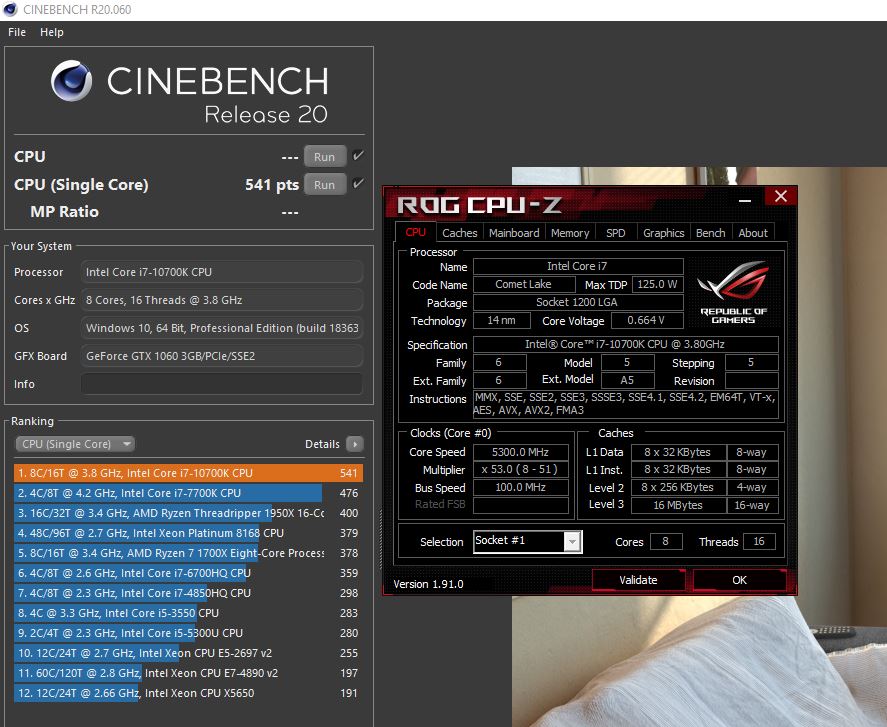Select the CPU tab in CPU-Z
The height and width of the screenshot is (727, 887).
point(415,233)
